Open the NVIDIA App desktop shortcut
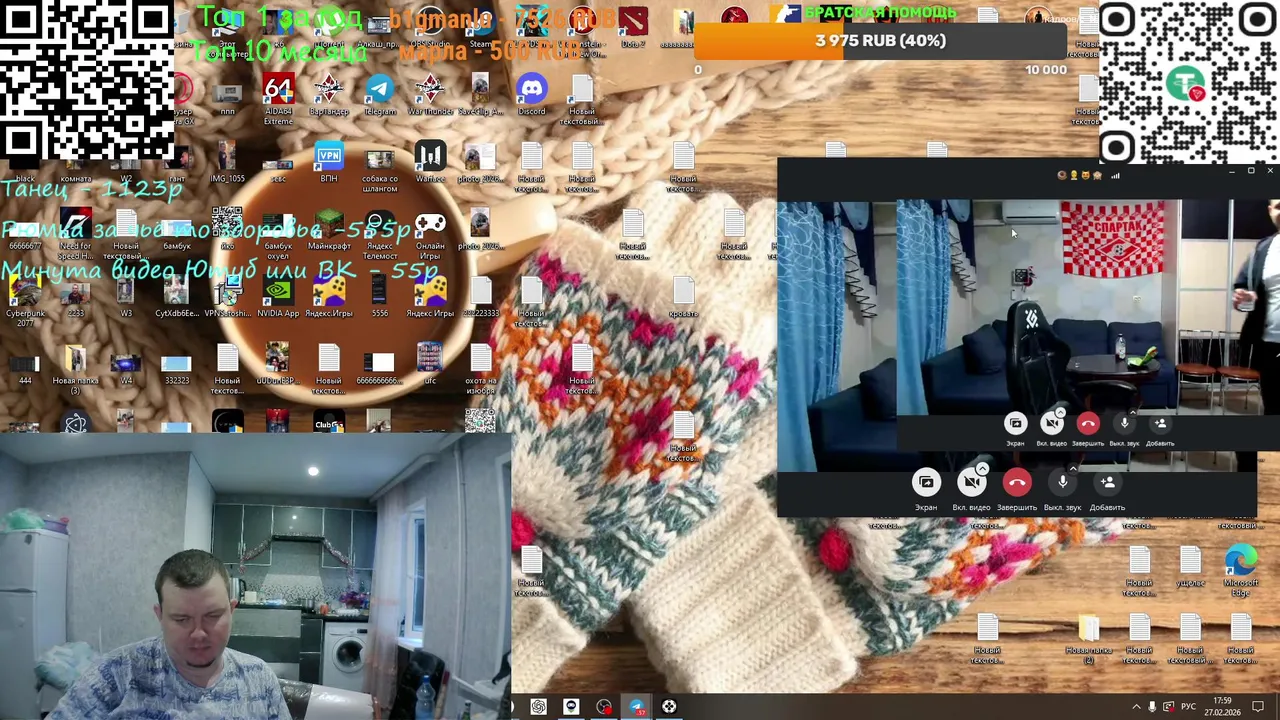This screenshot has width=1280, height=720. coord(278,297)
